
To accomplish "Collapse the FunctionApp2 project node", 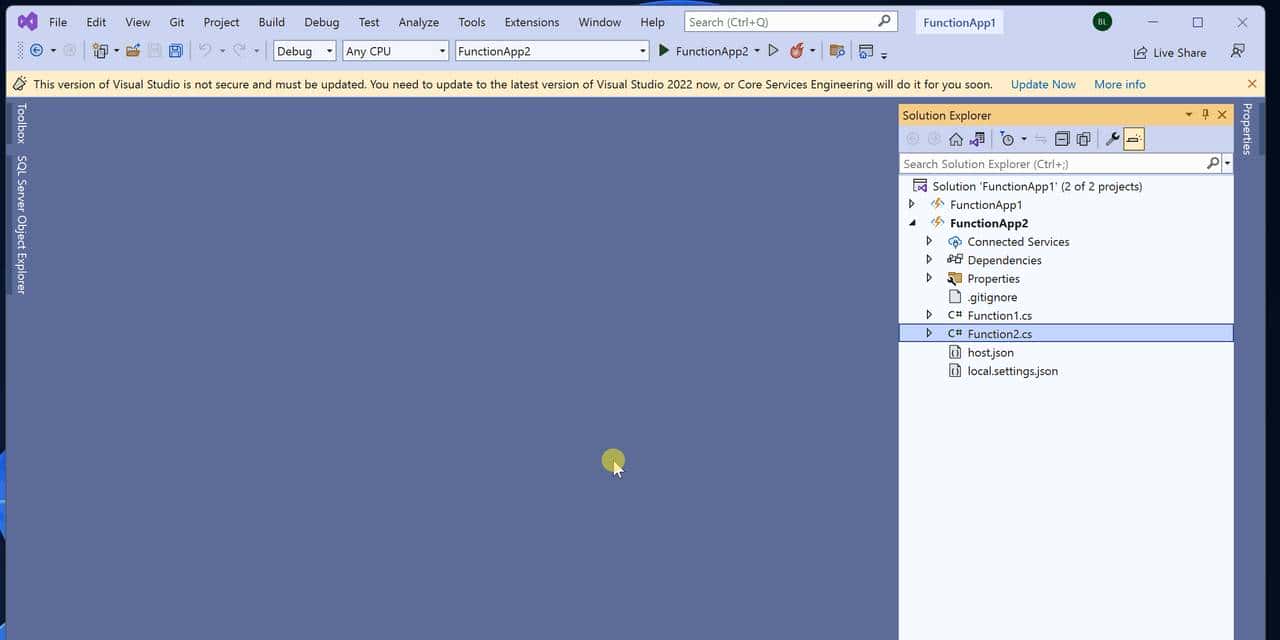I will pyautogui.click(x=911, y=222).
